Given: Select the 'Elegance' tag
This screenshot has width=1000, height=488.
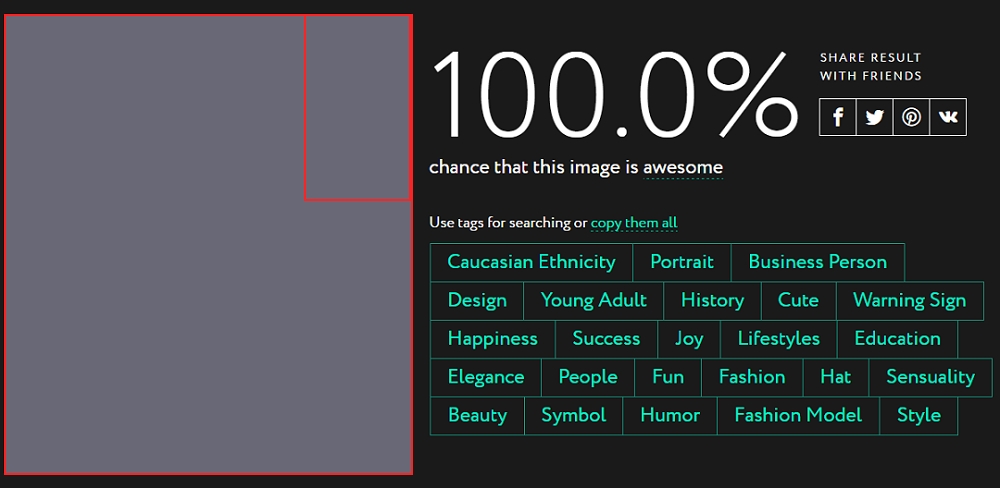Looking at the screenshot, I should 486,377.
